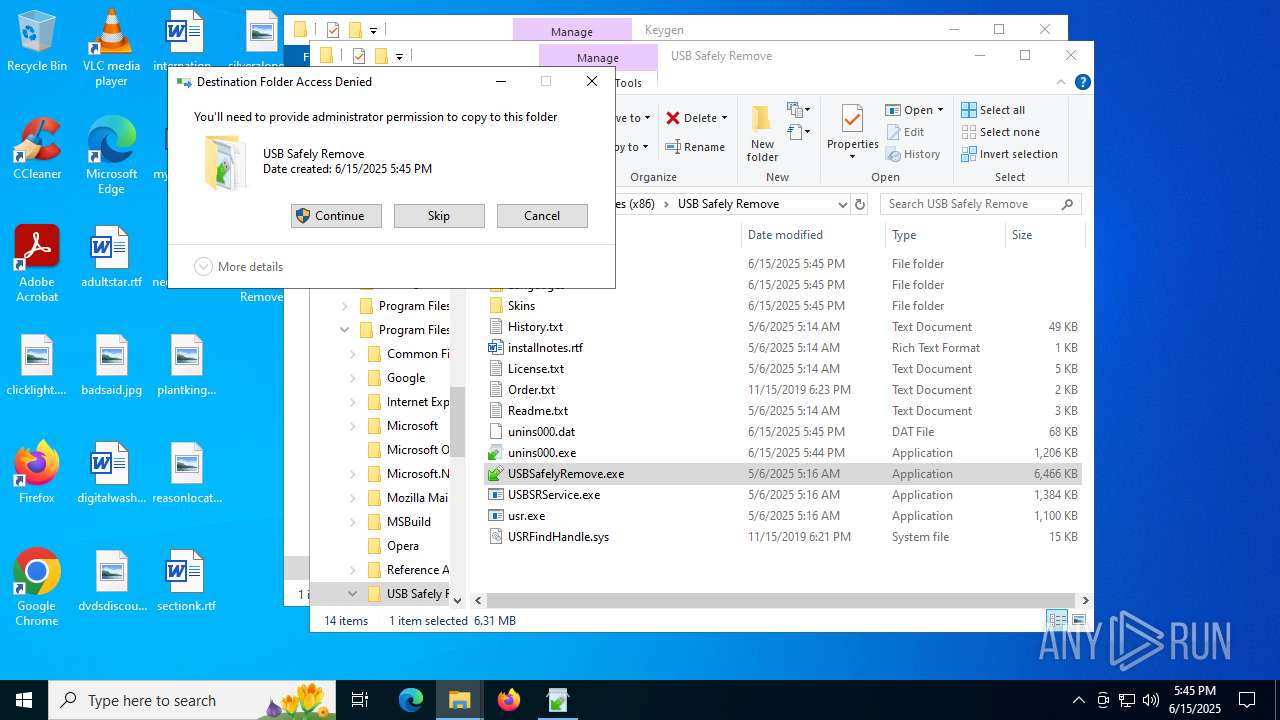The image size is (1280, 720).
Task: Launch VLC media player shortcut
Action: tap(111, 48)
